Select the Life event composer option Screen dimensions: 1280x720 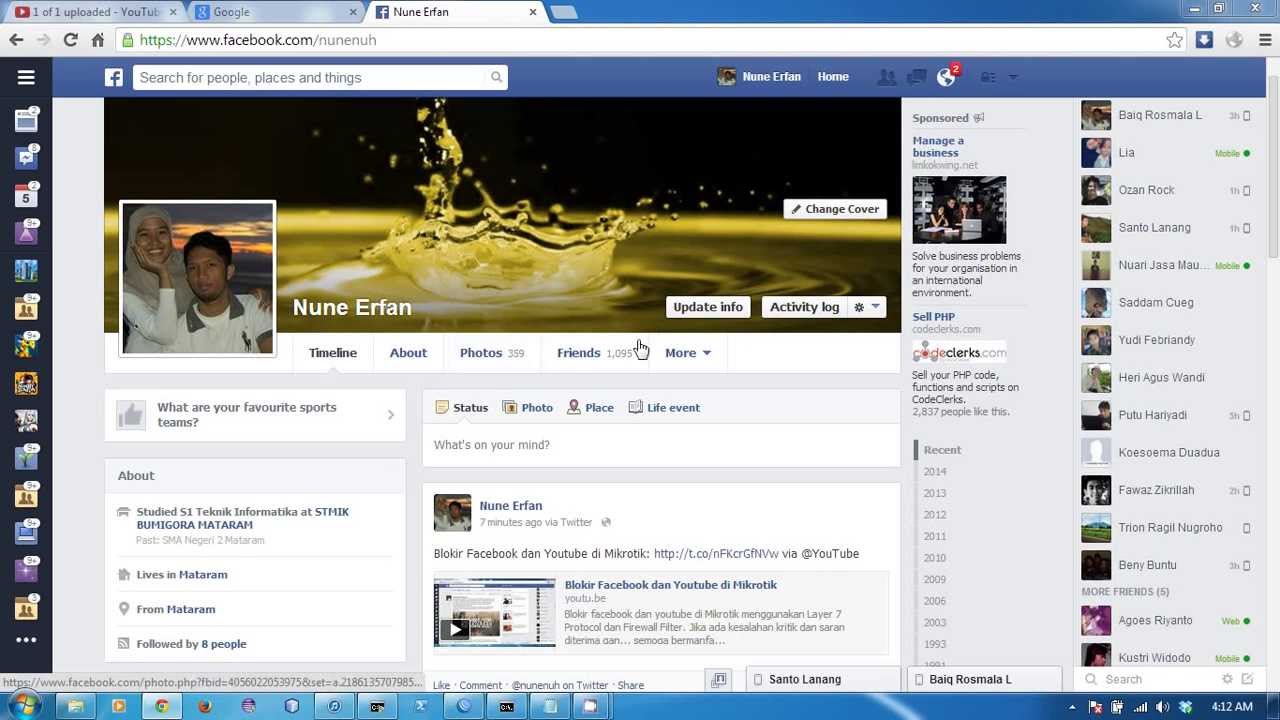point(664,407)
